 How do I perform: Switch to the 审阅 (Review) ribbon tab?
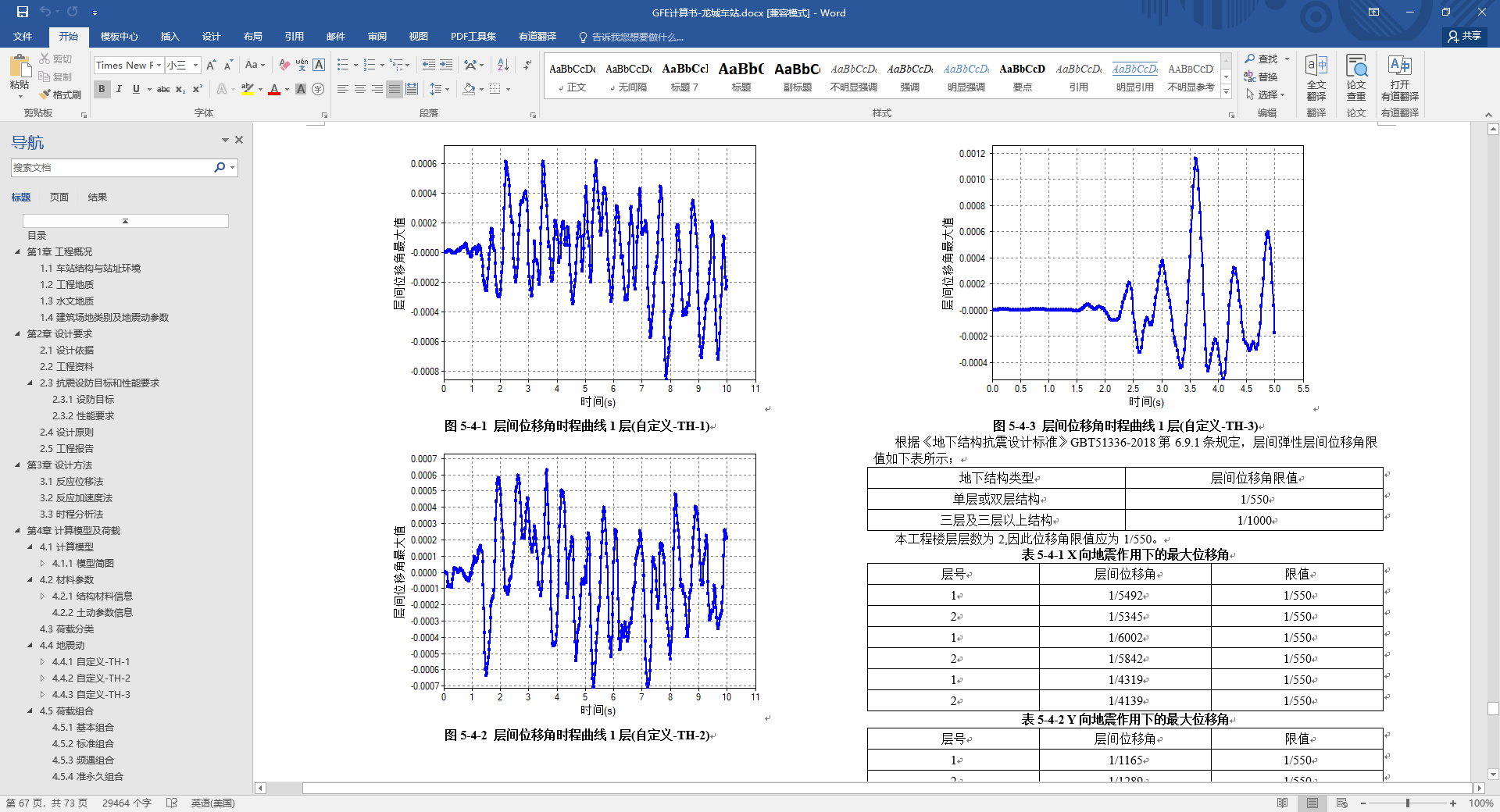(x=377, y=36)
